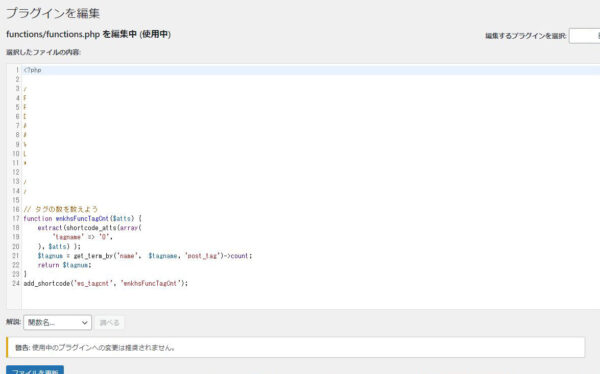Click the functions/functions.php を編集中 heading

point(88,34)
